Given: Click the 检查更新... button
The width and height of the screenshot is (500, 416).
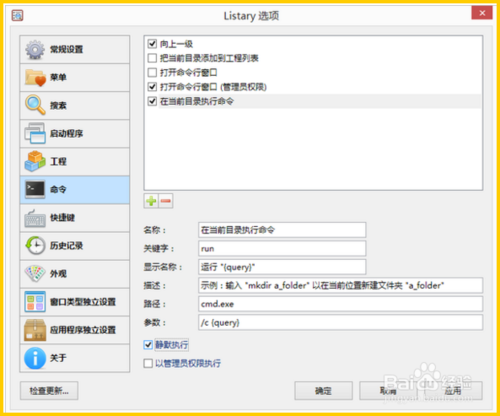Looking at the screenshot, I should pos(49,391).
